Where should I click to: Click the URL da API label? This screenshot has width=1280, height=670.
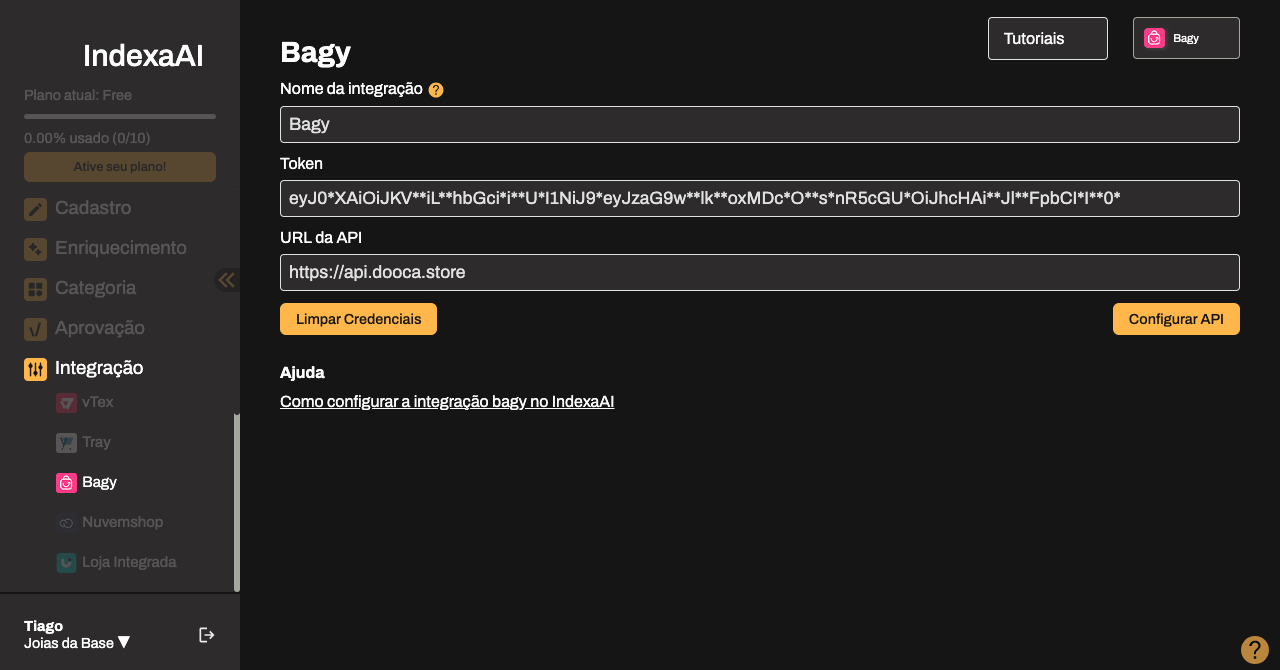tap(321, 237)
